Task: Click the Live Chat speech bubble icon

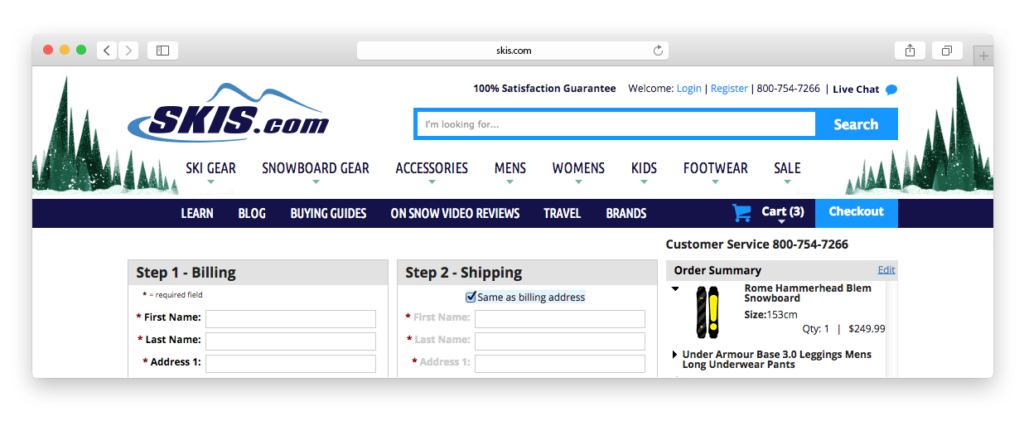Action: (x=891, y=90)
